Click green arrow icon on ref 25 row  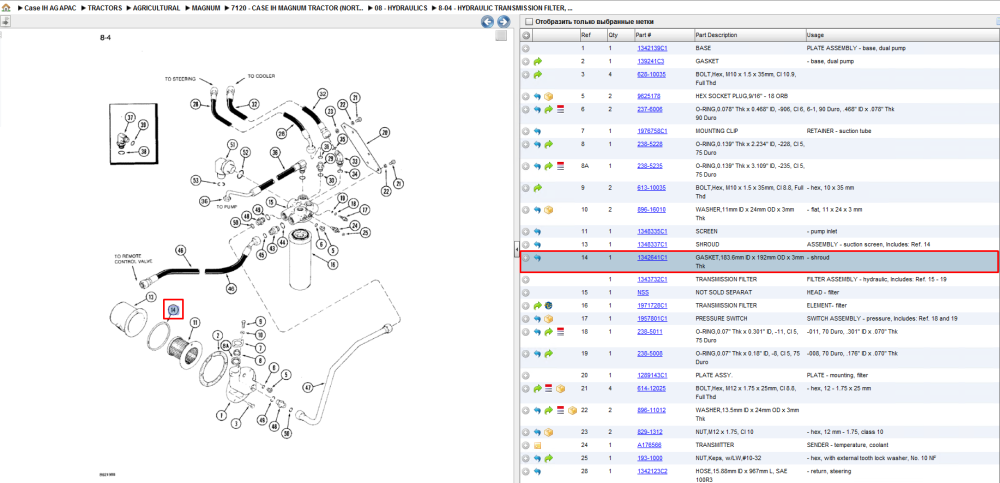(x=548, y=458)
